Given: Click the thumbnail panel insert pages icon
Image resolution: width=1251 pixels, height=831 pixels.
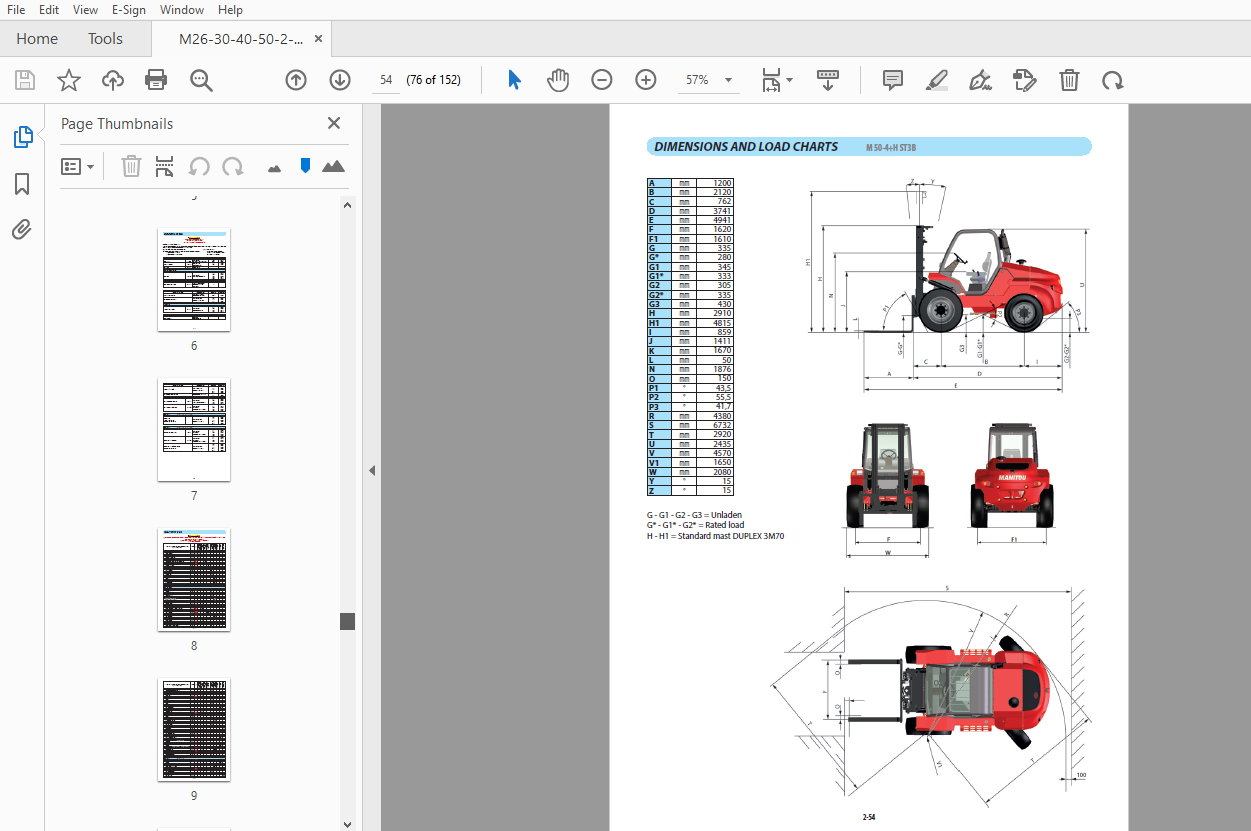Looking at the screenshot, I should (x=165, y=167).
